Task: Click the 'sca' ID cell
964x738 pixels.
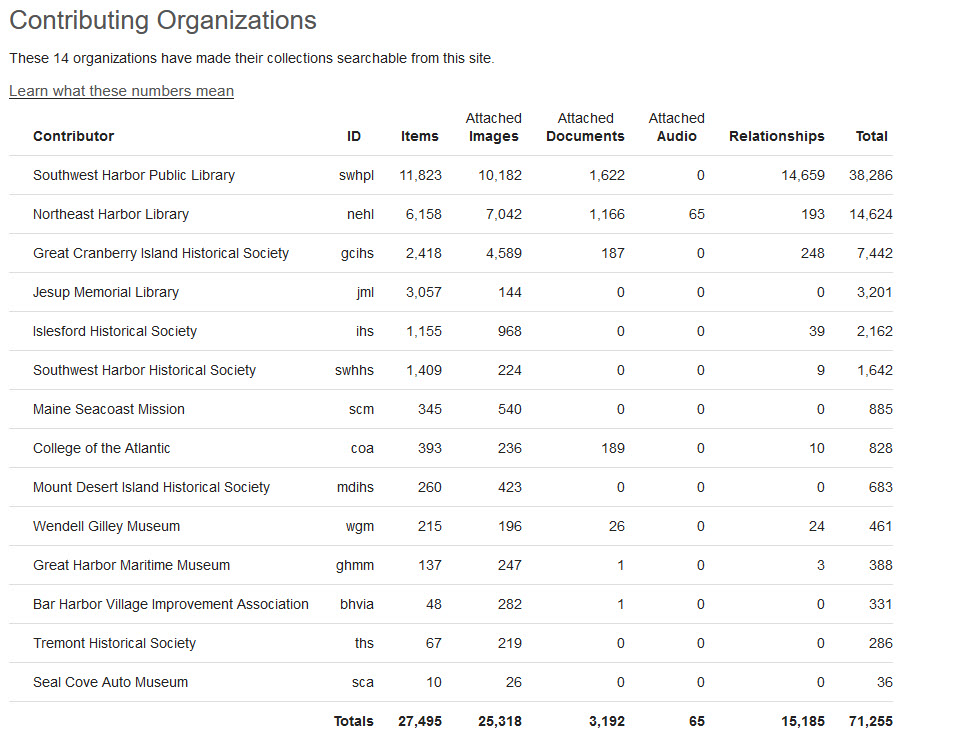Action: tap(363, 682)
